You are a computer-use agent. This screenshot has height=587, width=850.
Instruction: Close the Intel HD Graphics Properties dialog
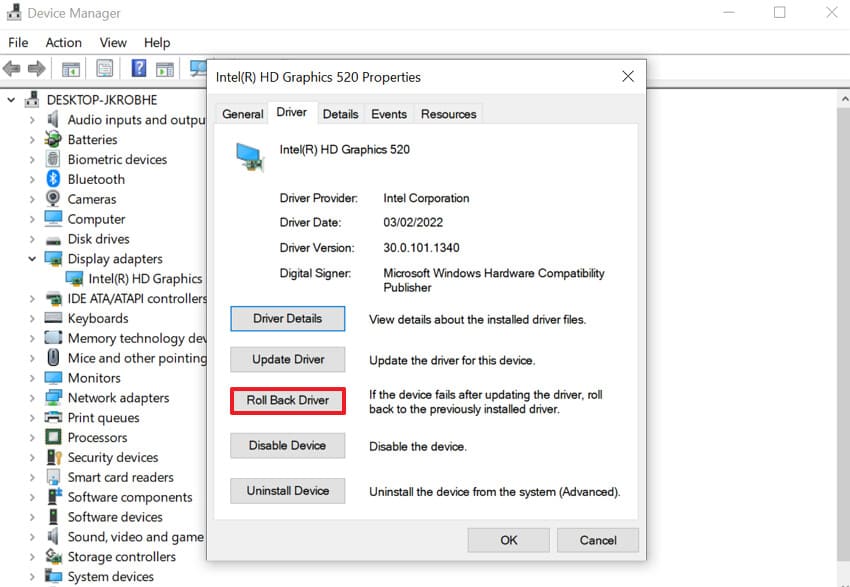(x=628, y=76)
